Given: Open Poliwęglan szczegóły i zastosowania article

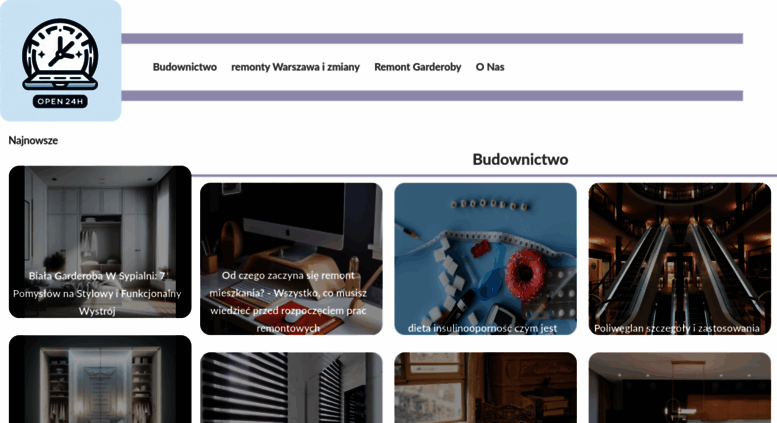Looking at the screenshot, I should [x=676, y=328].
